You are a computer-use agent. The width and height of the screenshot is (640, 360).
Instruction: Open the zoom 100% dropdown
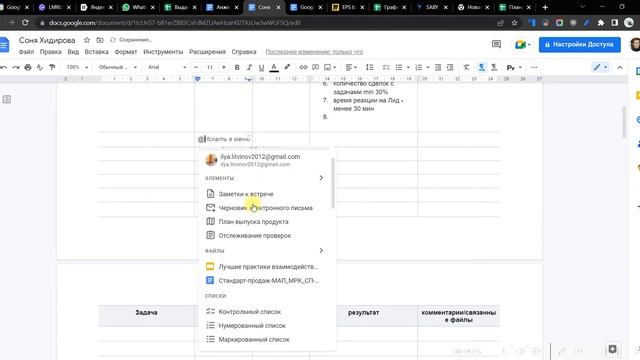pyautogui.click(x=77, y=67)
